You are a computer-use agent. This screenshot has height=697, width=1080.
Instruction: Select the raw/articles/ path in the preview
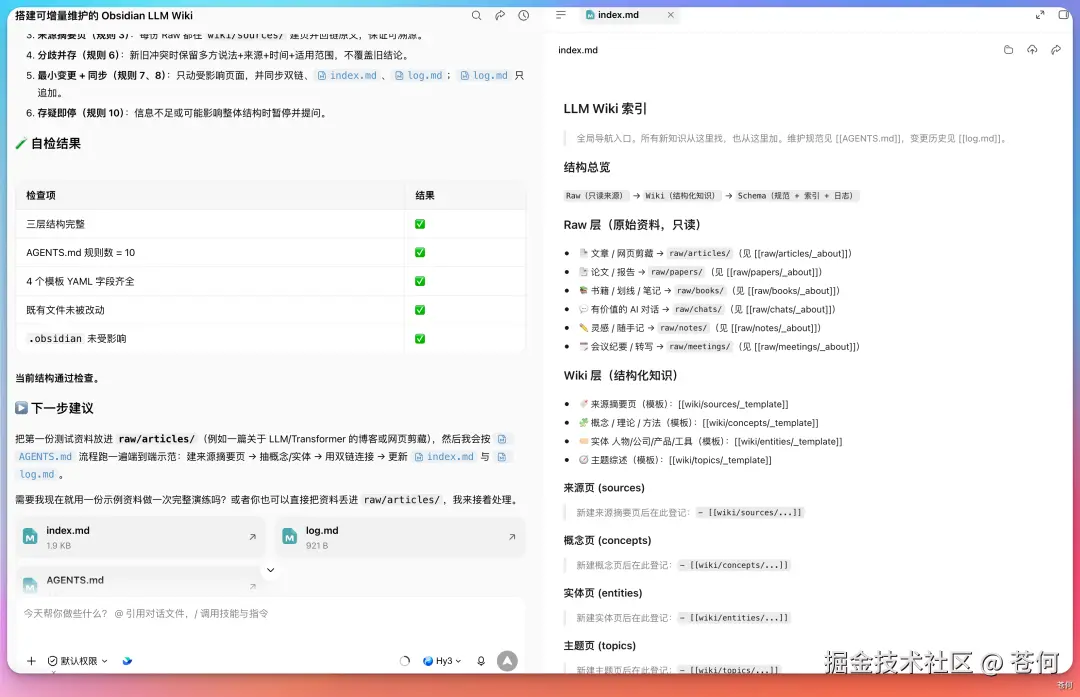coord(699,253)
